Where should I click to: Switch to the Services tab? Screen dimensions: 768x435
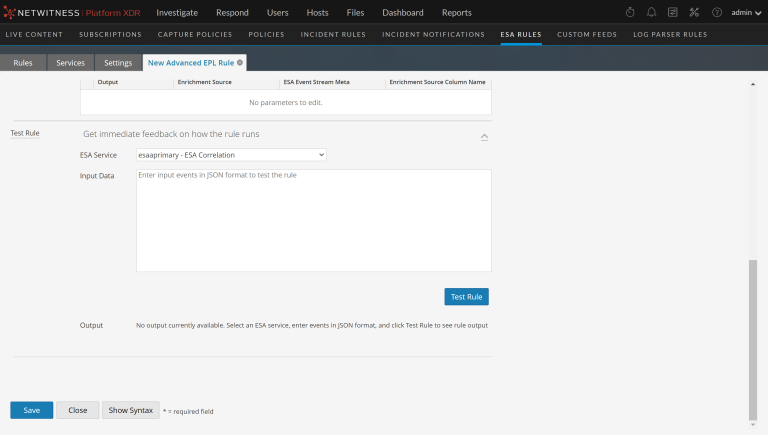(x=70, y=63)
